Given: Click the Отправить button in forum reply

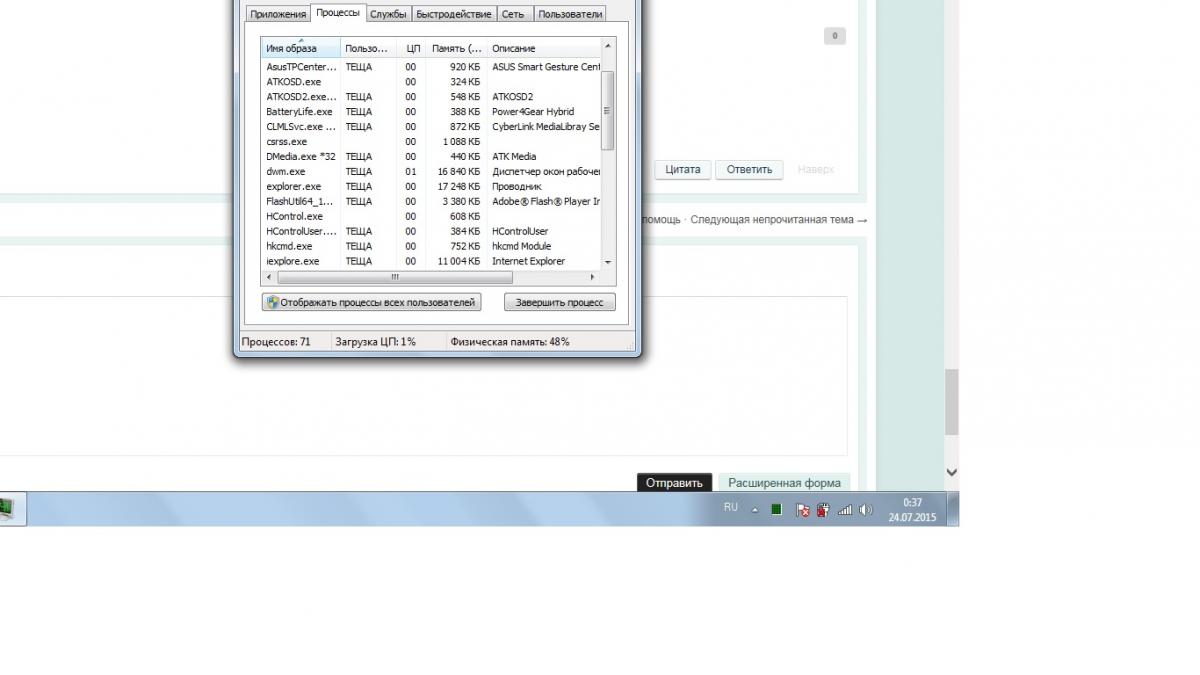Looking at the screenshot, I should coord(675,482).
